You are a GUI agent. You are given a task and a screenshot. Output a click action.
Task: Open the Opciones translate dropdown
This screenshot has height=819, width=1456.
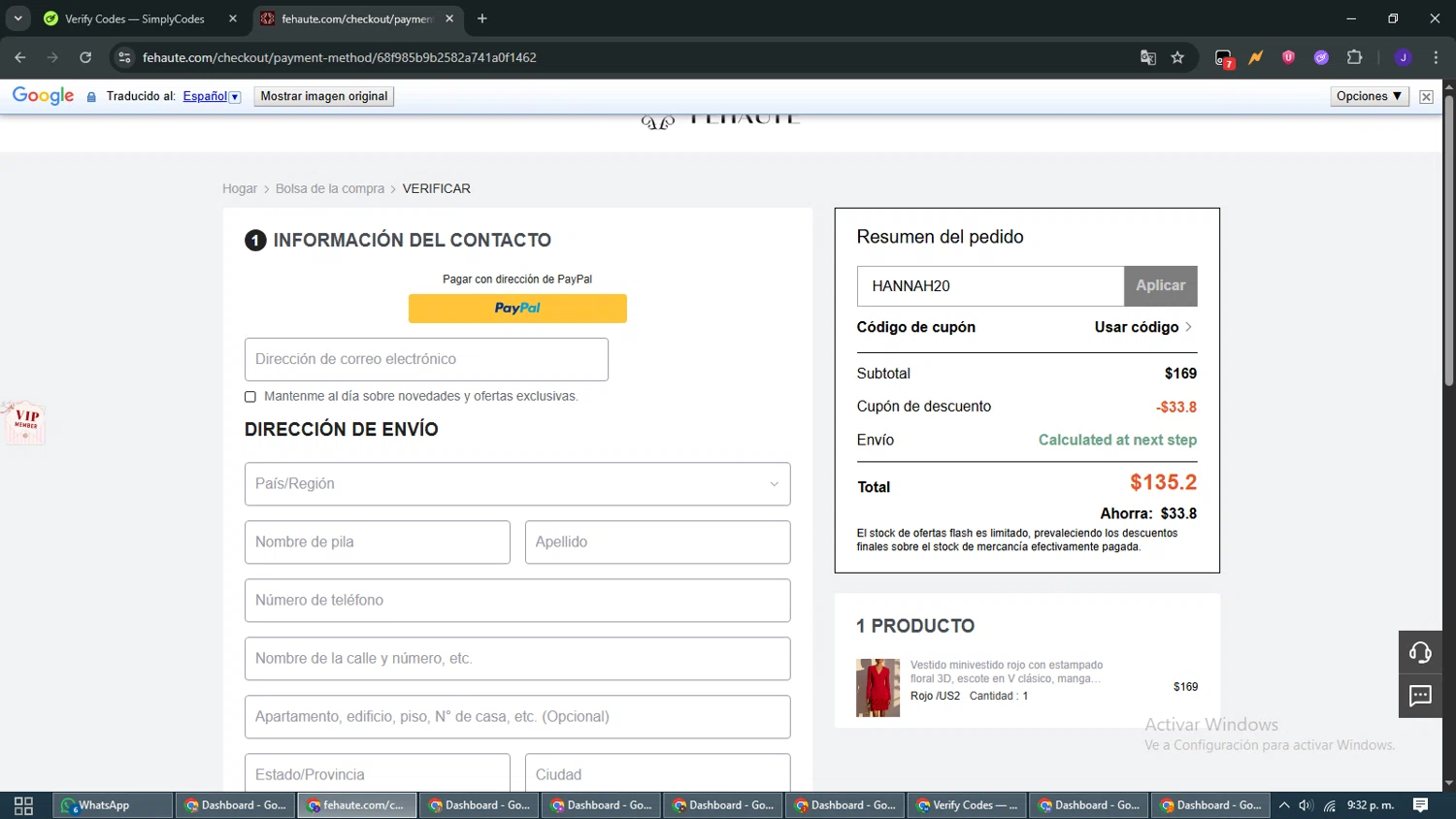1370,96
